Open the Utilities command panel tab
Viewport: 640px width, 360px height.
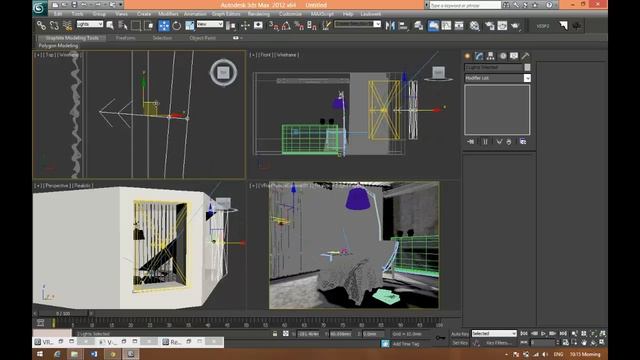(x=525, y=56)
